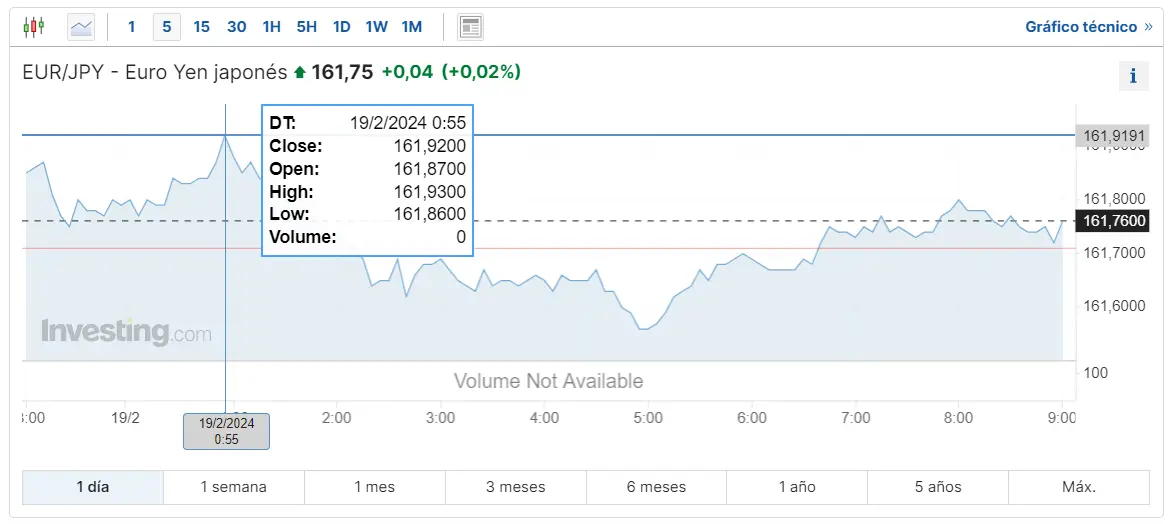
Task: Choose the 15 minute interval
Action: click(x=201, y=28)
